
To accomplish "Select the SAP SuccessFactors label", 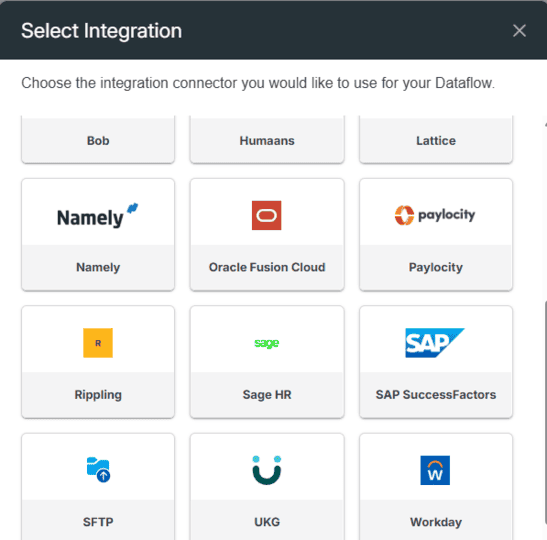I will (x=436, y=395).
